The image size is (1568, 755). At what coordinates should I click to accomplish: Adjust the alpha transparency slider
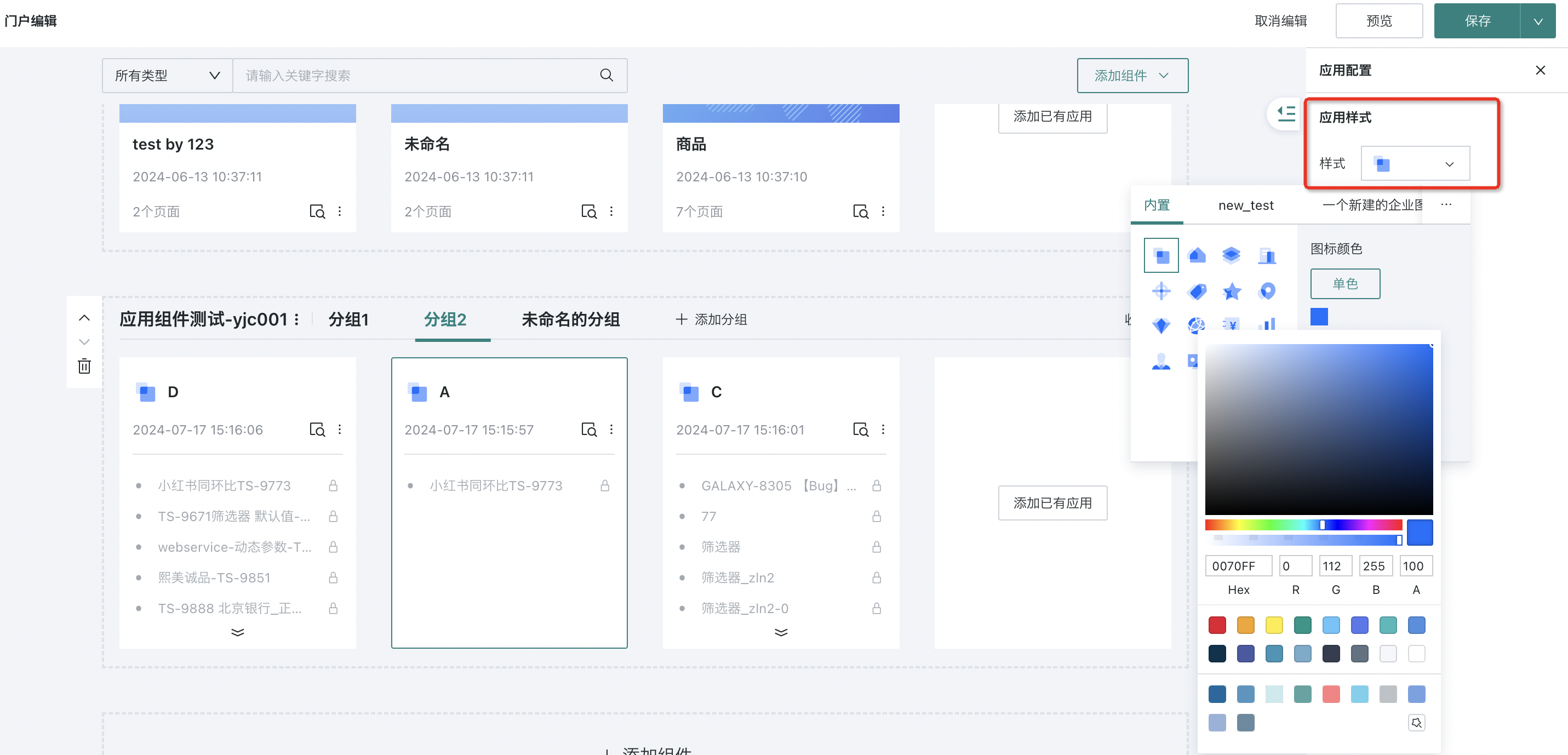(1303, 540)
